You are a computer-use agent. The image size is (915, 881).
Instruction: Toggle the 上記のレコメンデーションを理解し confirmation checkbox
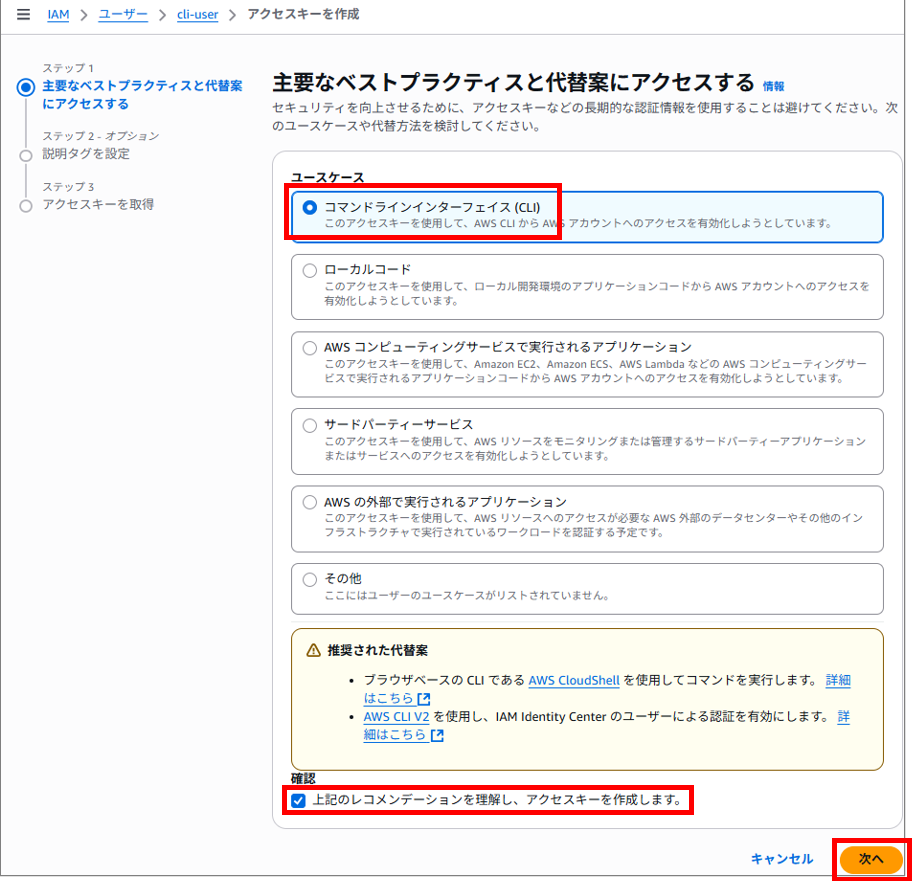[298, 800]
